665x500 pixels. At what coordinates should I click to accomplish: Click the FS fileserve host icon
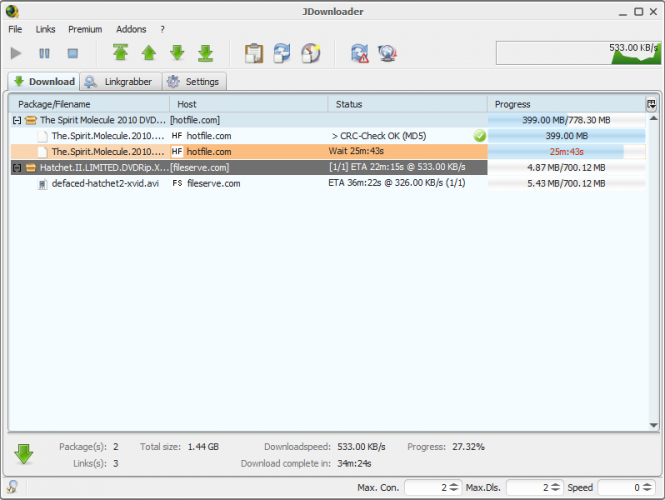click(x=177, y=183)
